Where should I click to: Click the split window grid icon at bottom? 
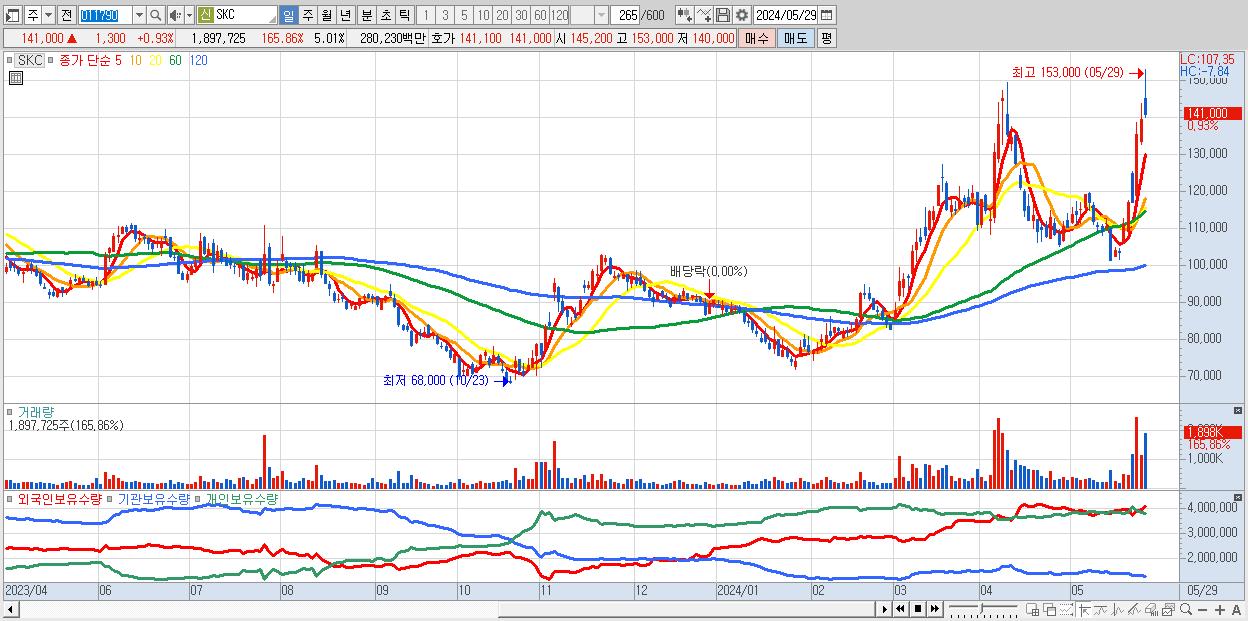[x=1033, y=609]
